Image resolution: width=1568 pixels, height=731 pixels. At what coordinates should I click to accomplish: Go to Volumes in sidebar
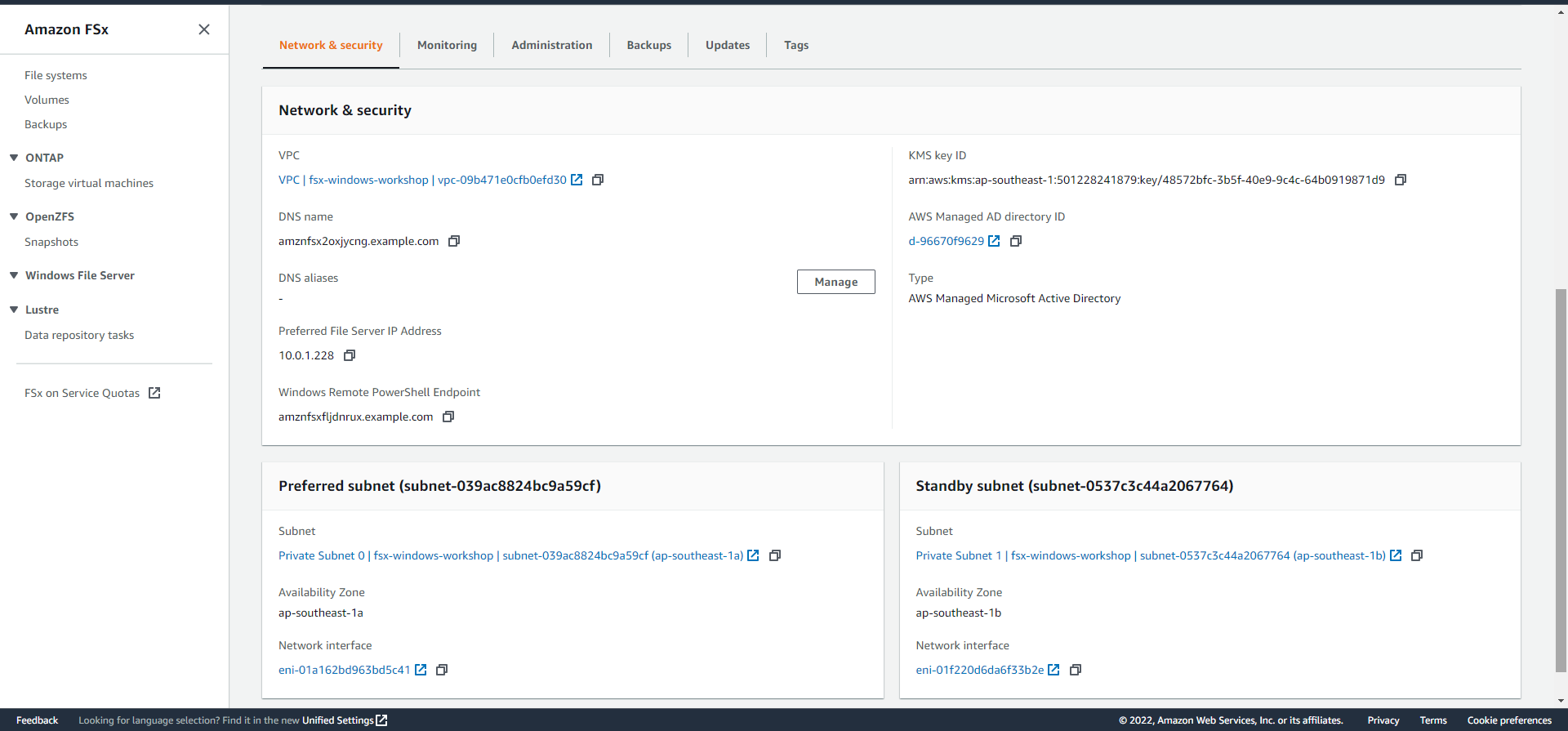[47, 100]
